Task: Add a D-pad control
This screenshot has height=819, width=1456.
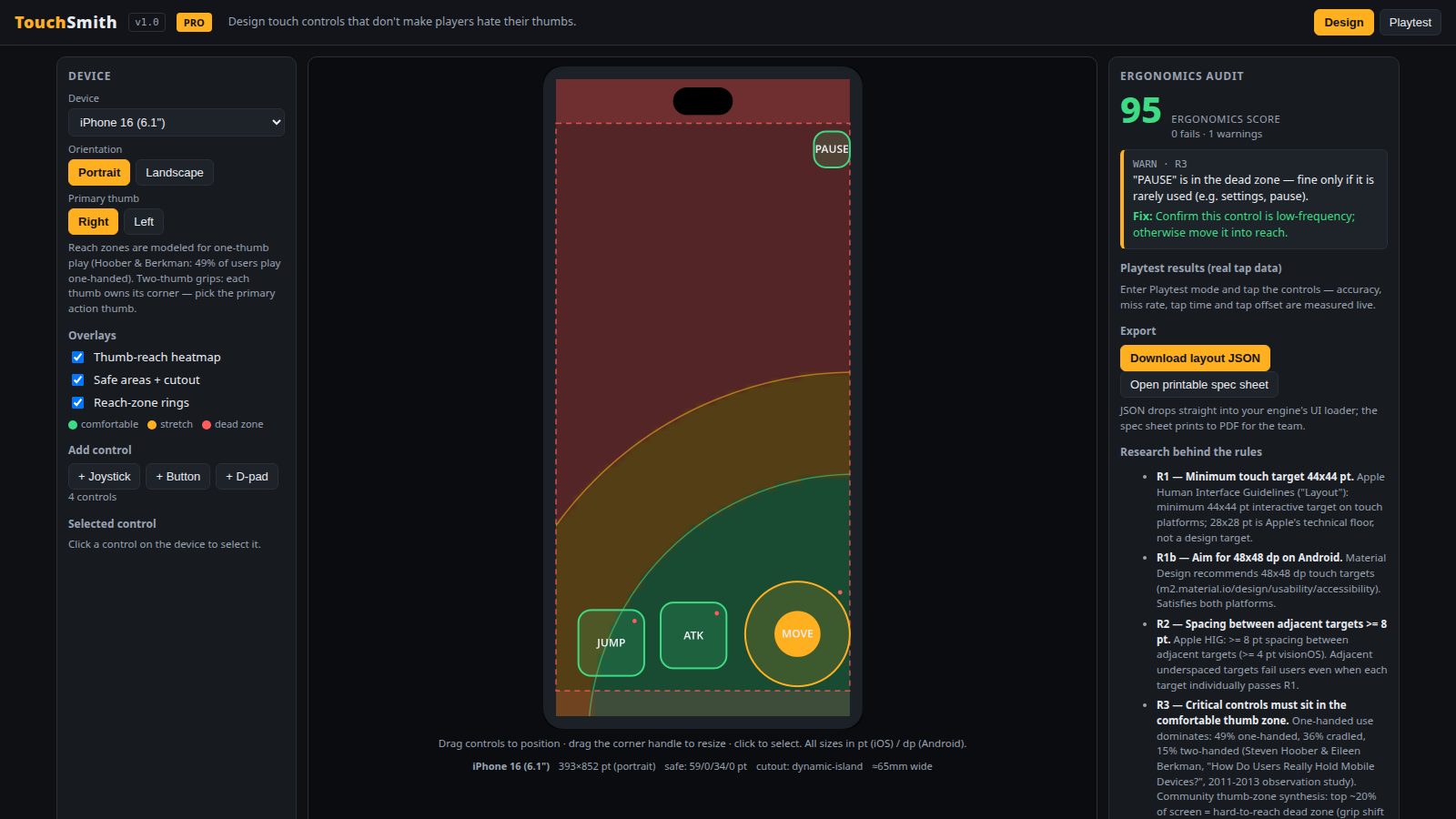Action: click(247, 477)
